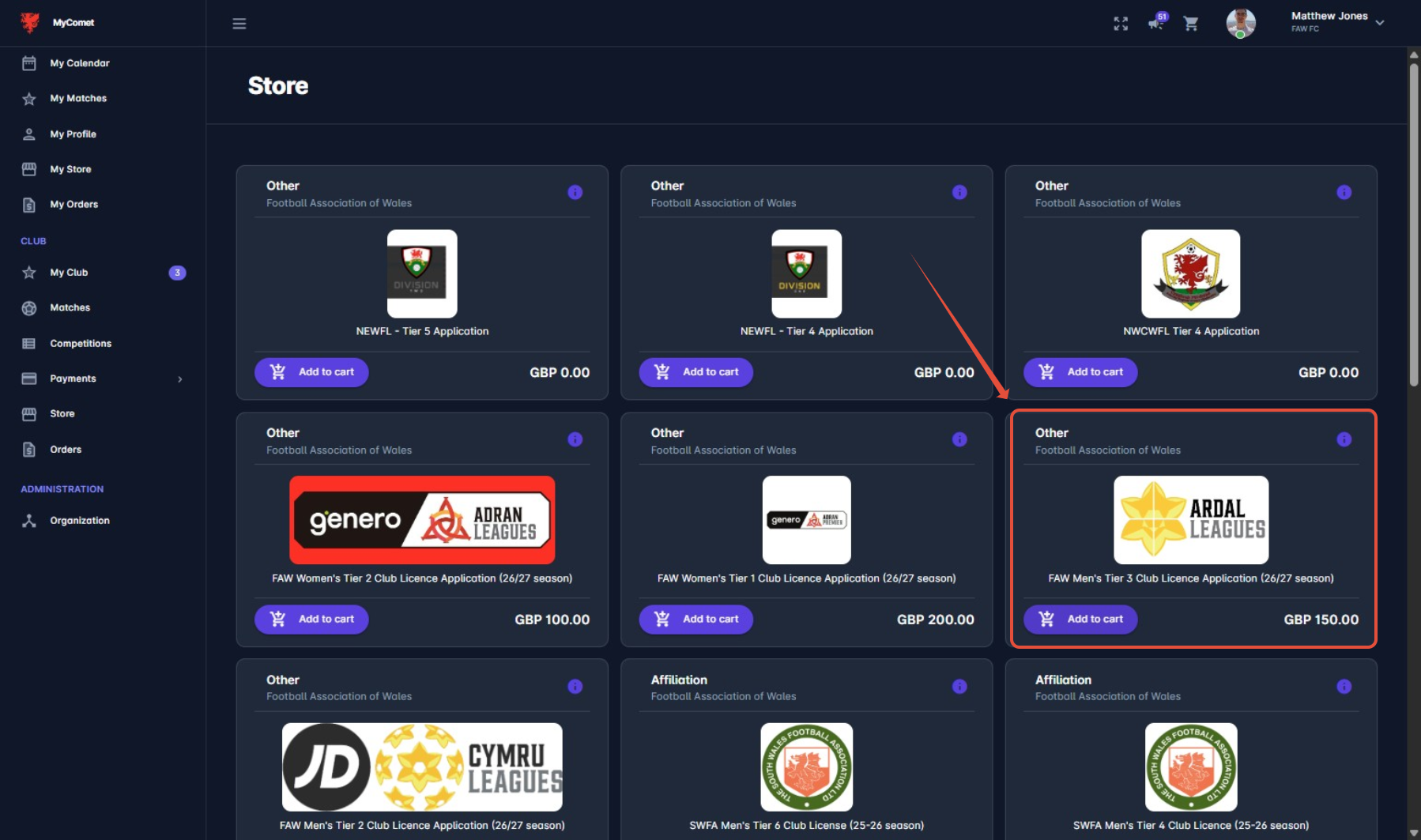The height and width of the screenshot is (840, 1421).
Task: Expand the Matthew Jones user dropdown
Action: coord(1380,23)
